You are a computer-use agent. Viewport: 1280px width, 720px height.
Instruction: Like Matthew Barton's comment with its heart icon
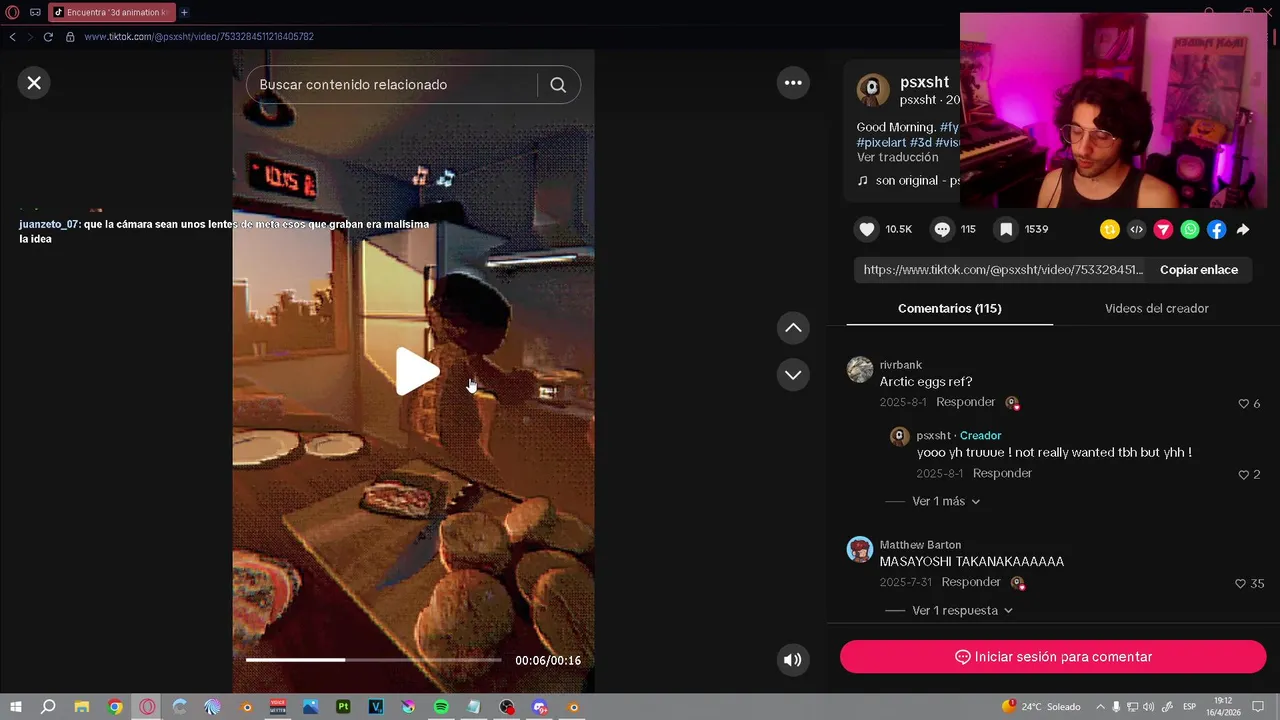[x=1240, y=584]
